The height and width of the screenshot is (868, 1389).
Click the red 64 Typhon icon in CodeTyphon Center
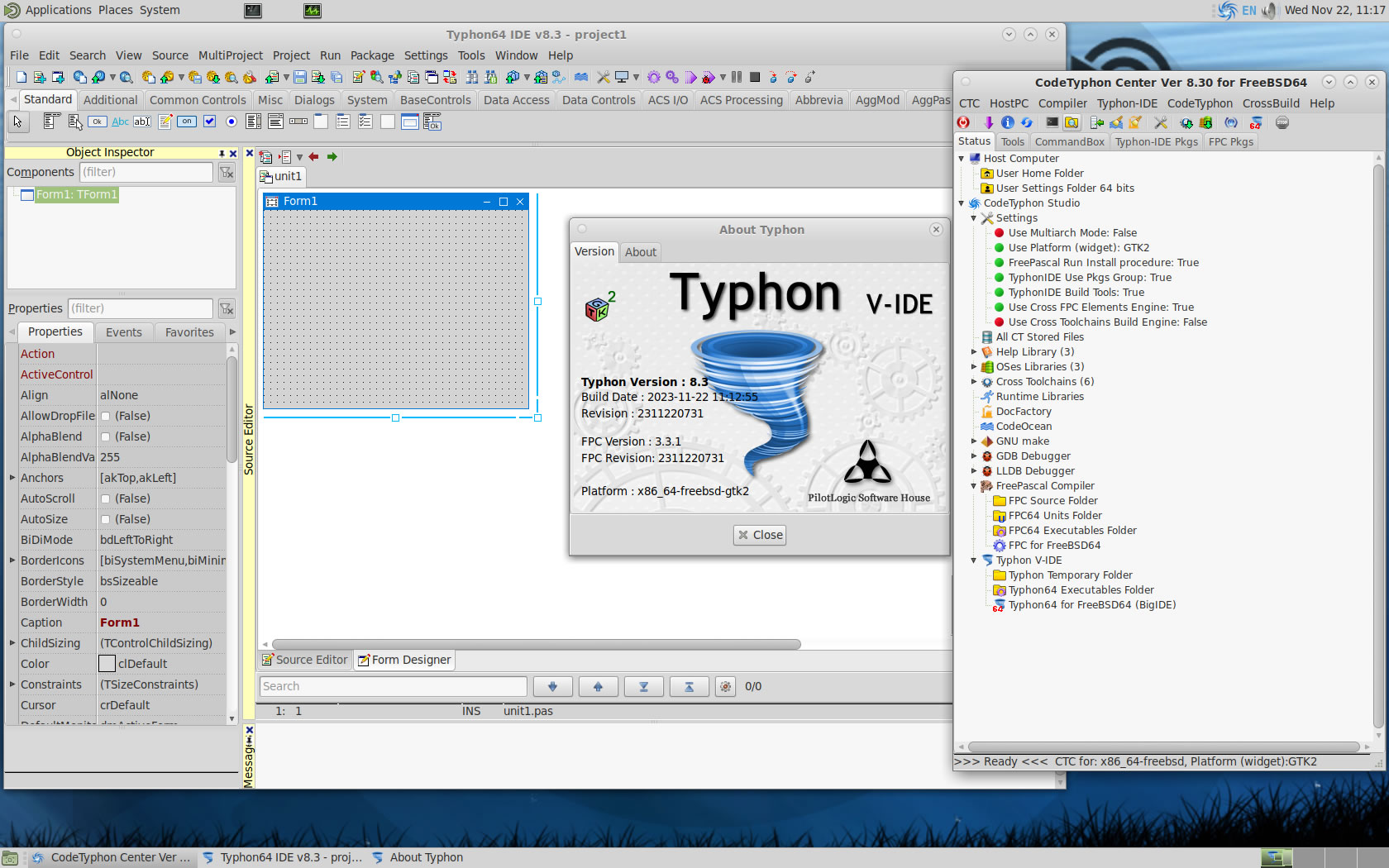(x=1256, y=122)
